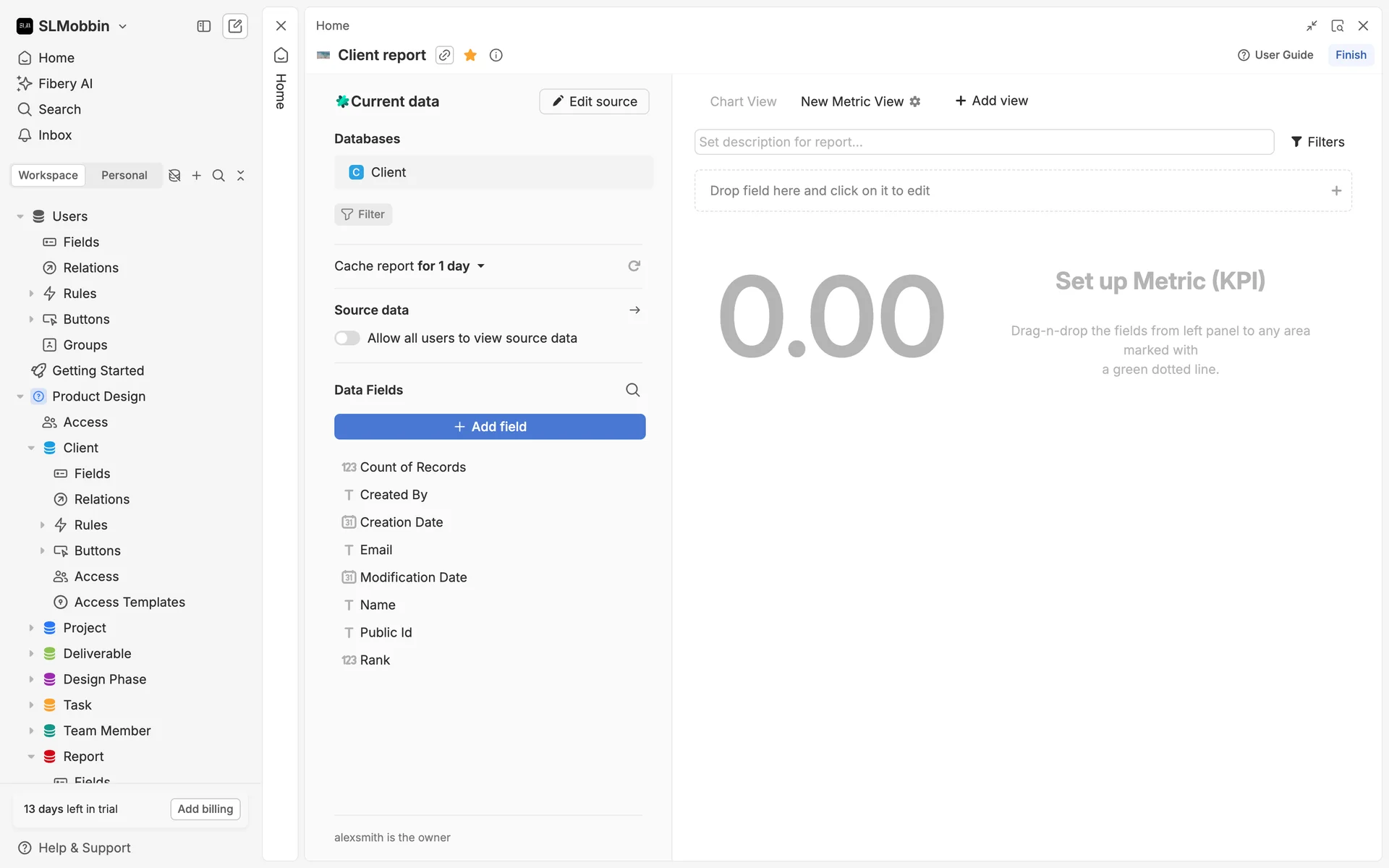Expand the Deliverable tree item

(31, 653)
